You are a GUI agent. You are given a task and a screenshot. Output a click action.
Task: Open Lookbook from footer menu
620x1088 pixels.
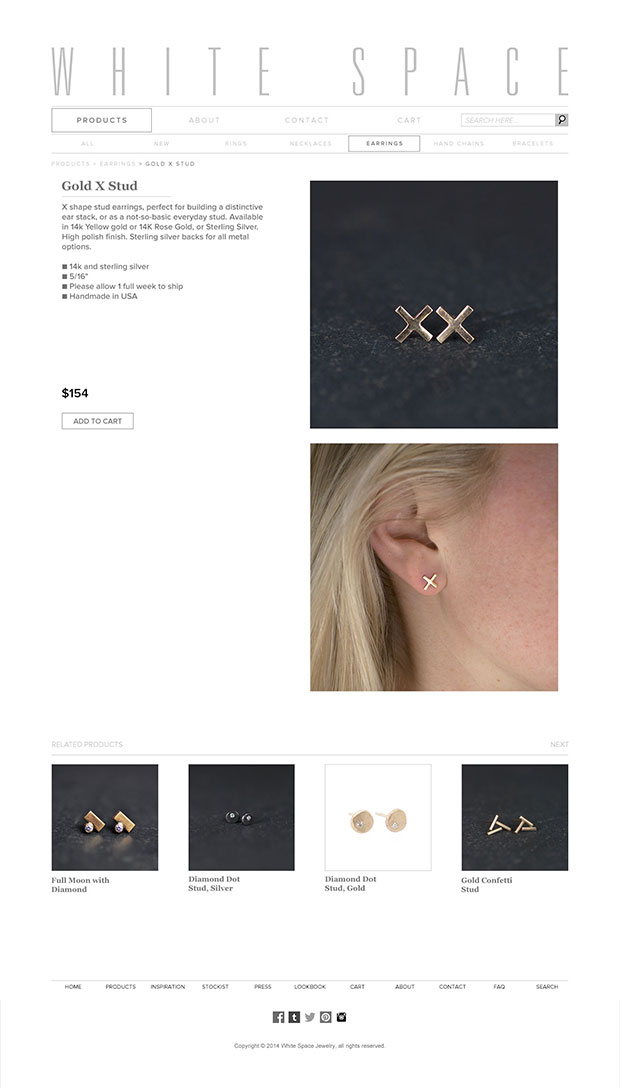[x=310, y=987]
